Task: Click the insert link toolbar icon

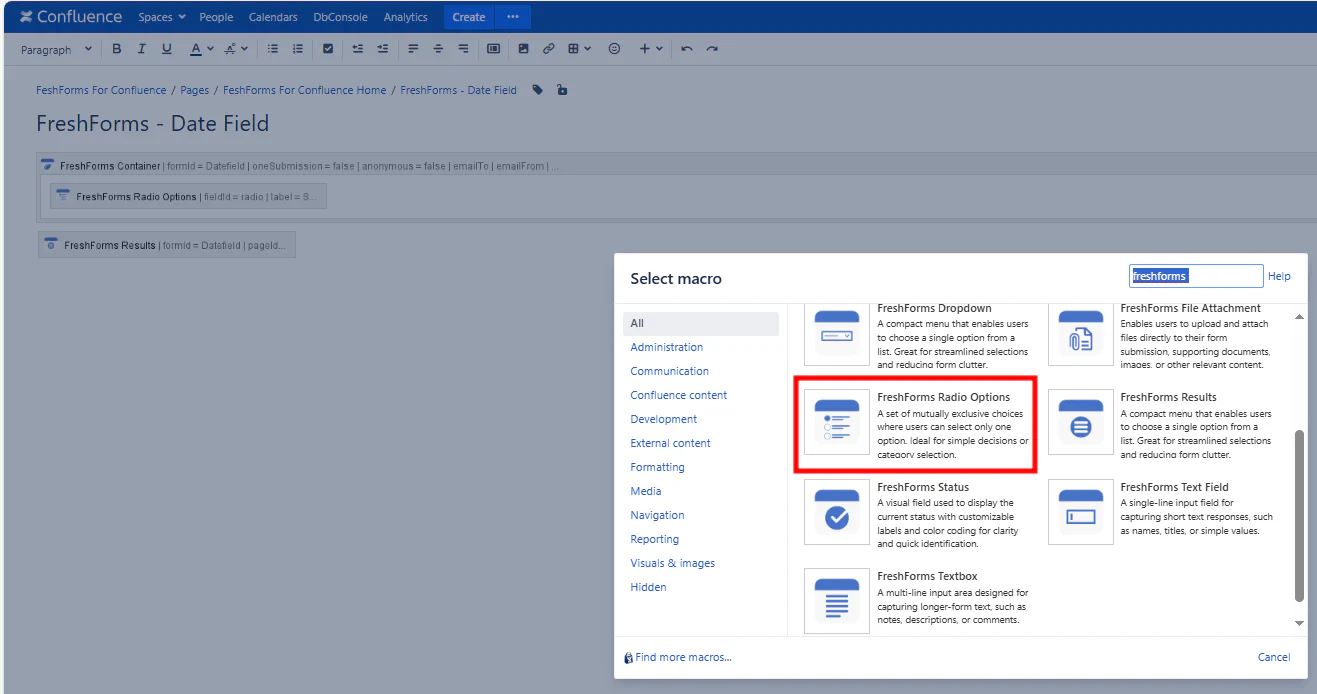Action: pyautogui.click(x=548, y=49)
